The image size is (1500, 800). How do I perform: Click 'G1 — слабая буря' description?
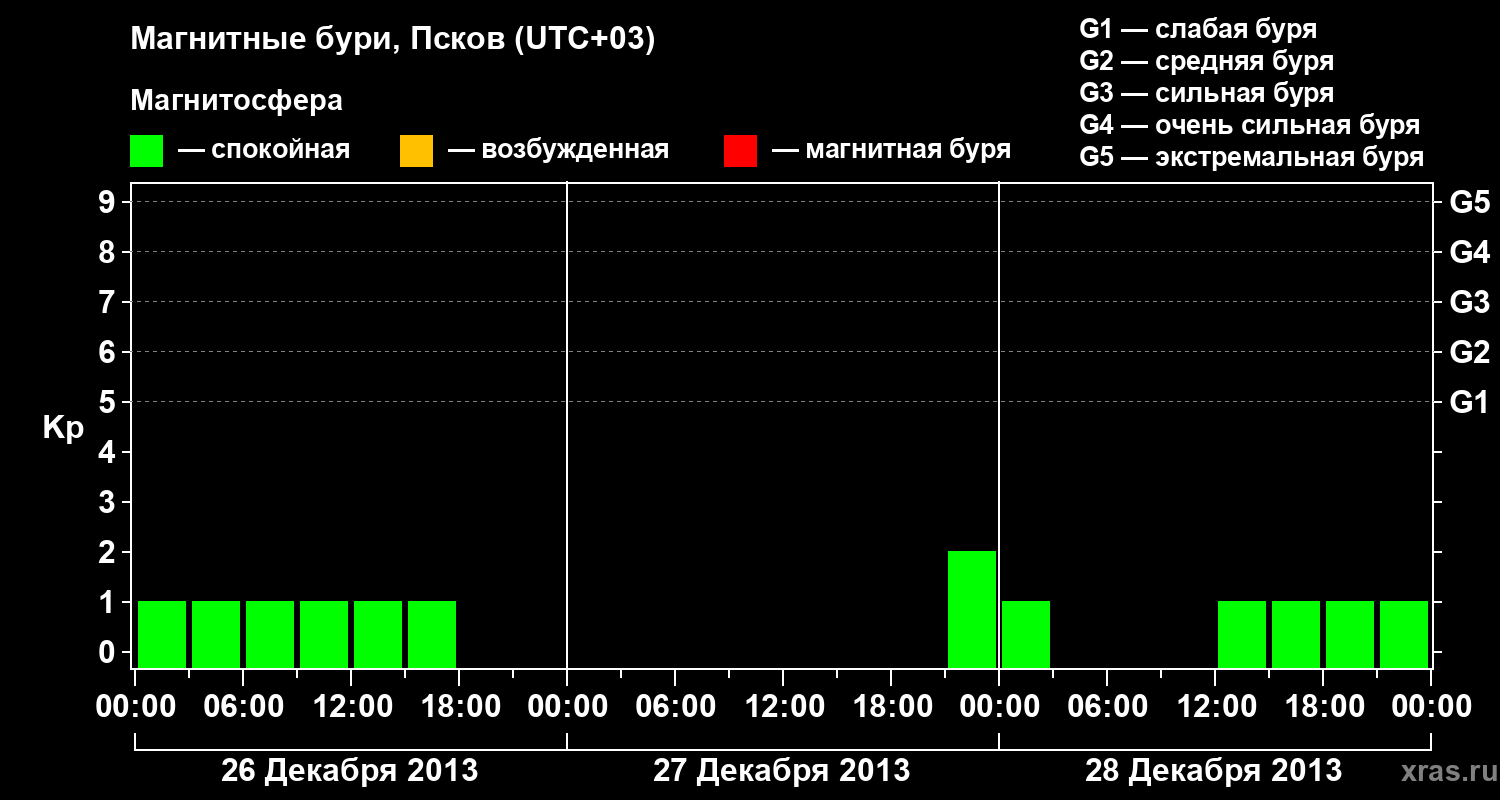tap(1198, 29)
